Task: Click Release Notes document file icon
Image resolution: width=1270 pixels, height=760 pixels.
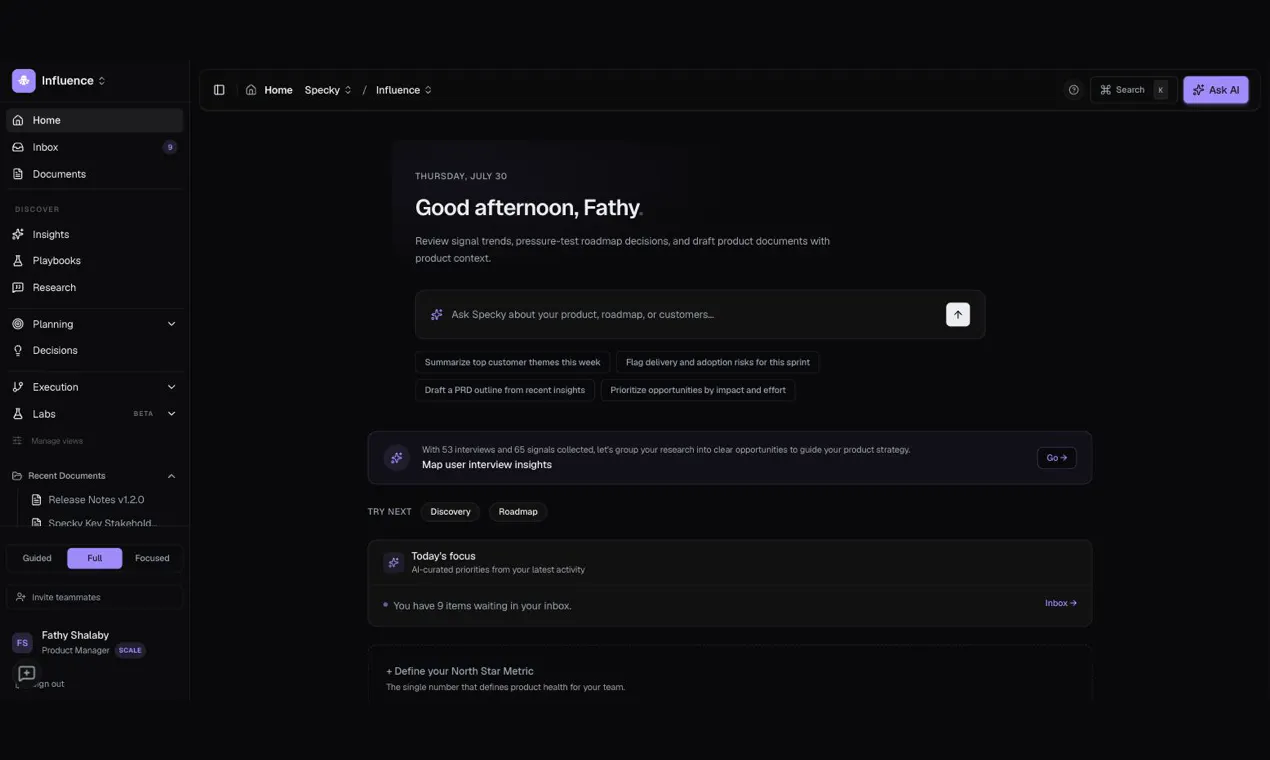Action: click(x=37, y=500)
